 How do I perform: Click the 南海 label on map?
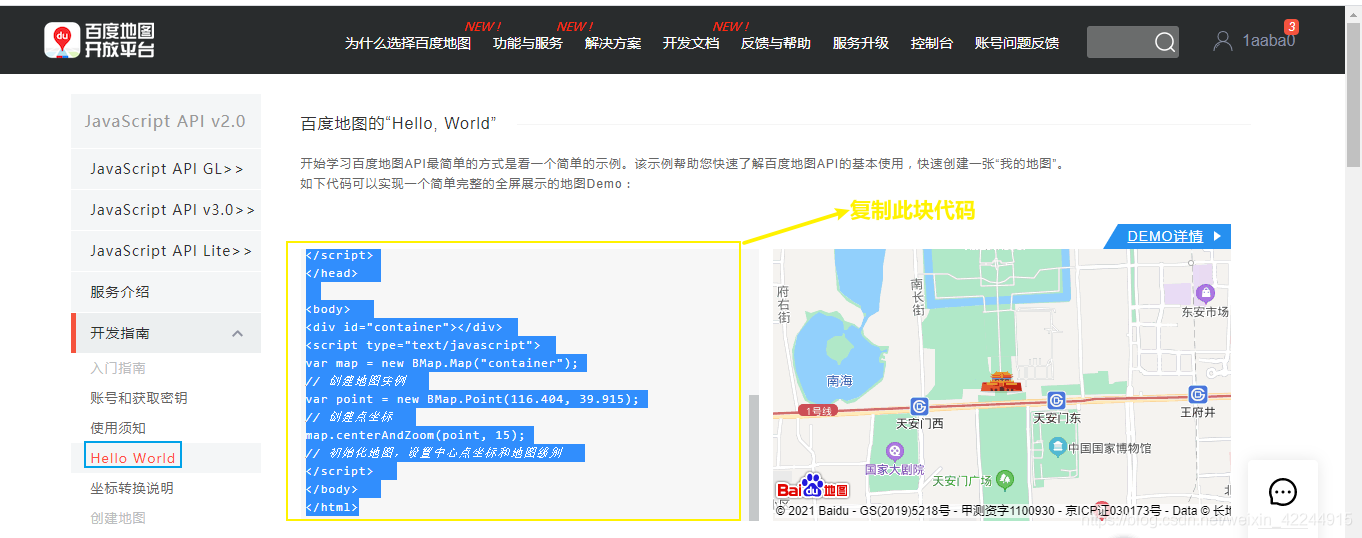click(x=840, y=381)
